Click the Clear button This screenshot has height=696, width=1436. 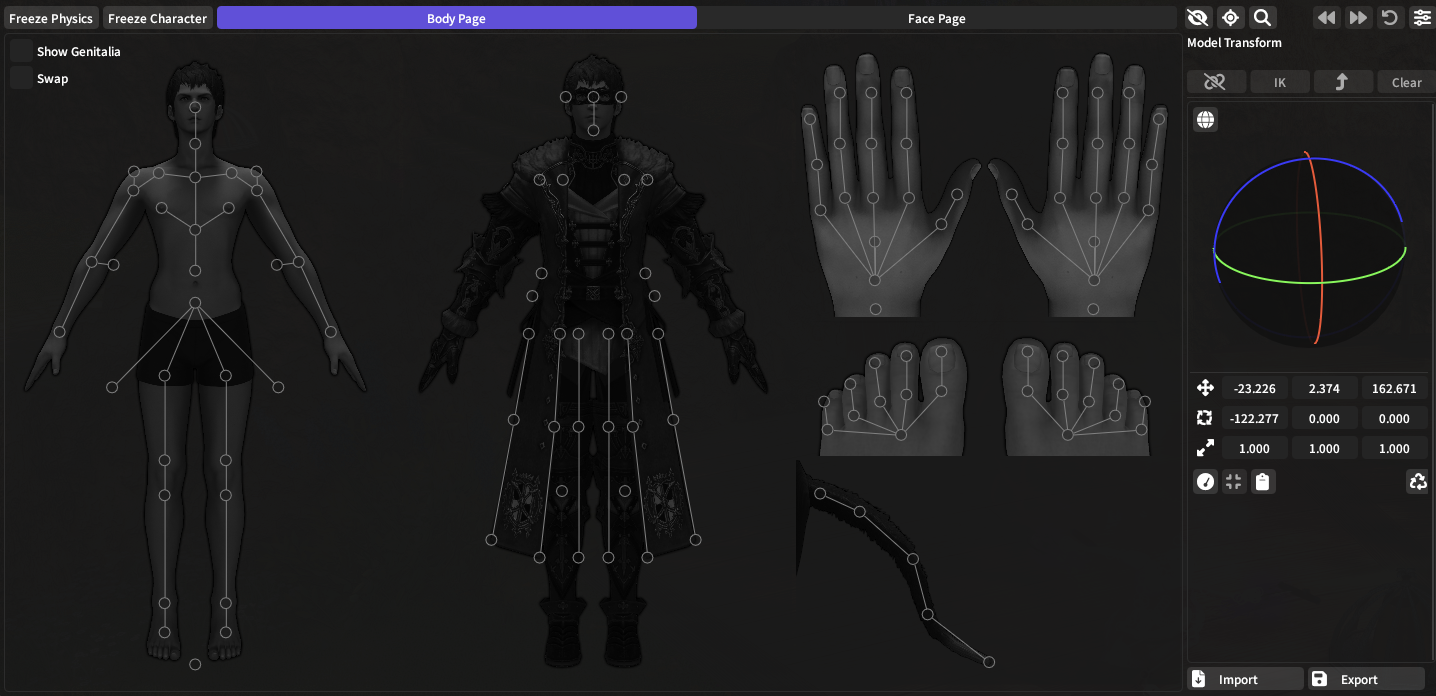click(1406, 82)
